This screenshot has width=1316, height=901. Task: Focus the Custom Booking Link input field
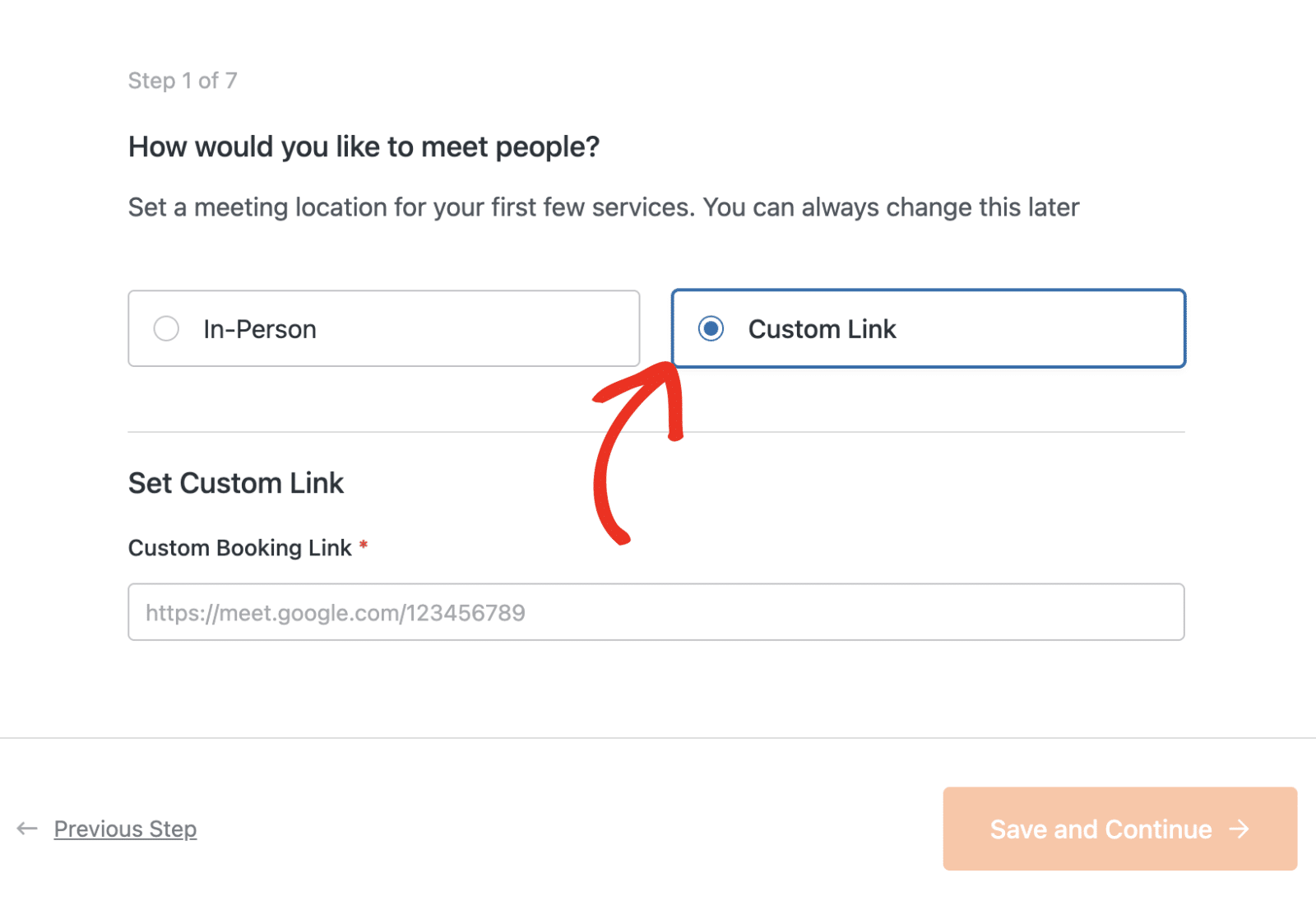tap(656, 612)
